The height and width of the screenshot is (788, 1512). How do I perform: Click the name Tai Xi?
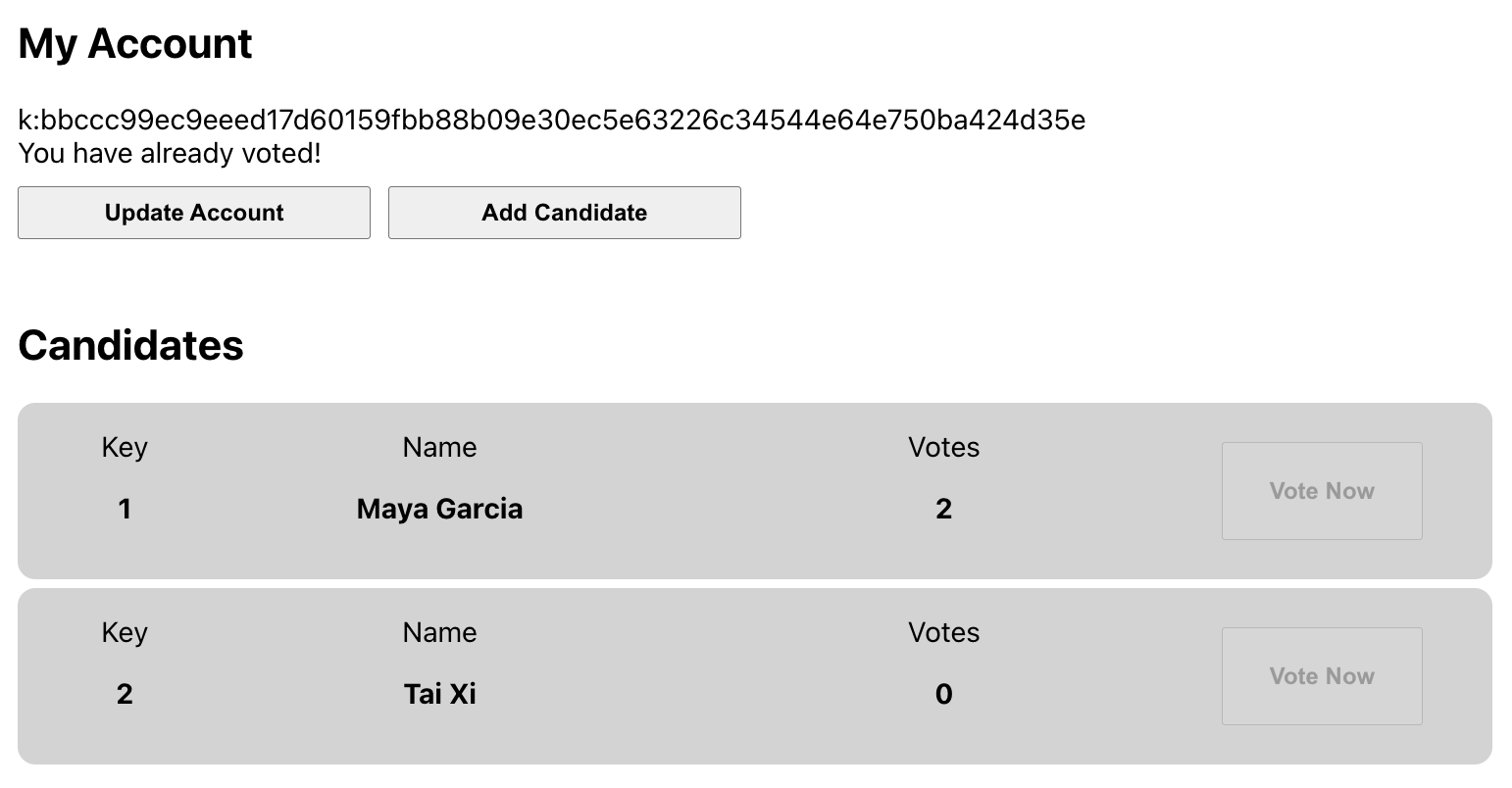click(x=439, y=693)
